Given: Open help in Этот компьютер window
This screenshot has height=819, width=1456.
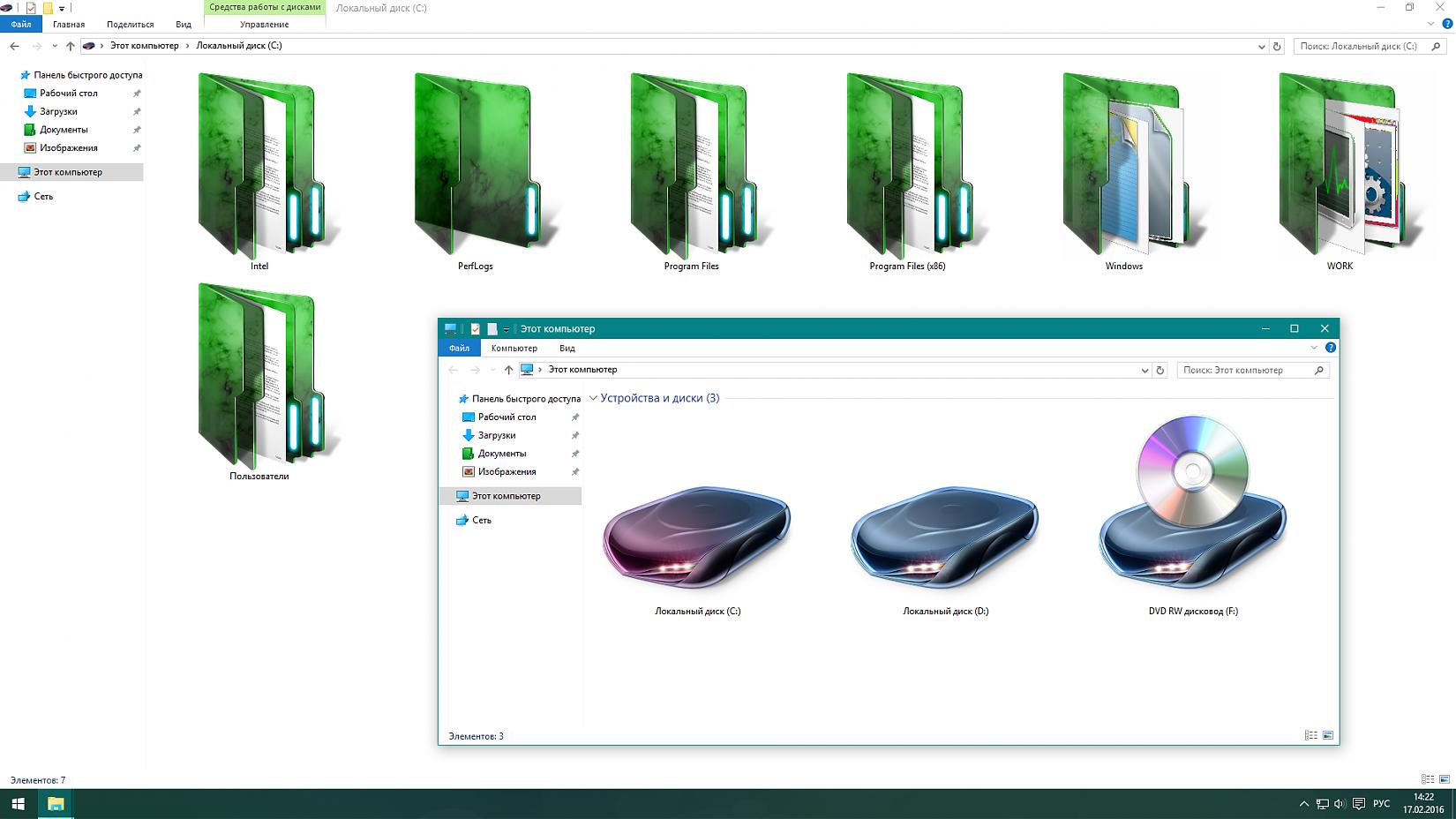Looking at the screenshot, I should point(1331,348).
